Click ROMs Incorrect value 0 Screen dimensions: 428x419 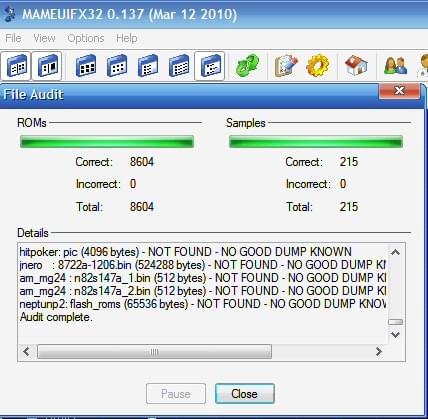pyautogui.click(x=133, y=184)
